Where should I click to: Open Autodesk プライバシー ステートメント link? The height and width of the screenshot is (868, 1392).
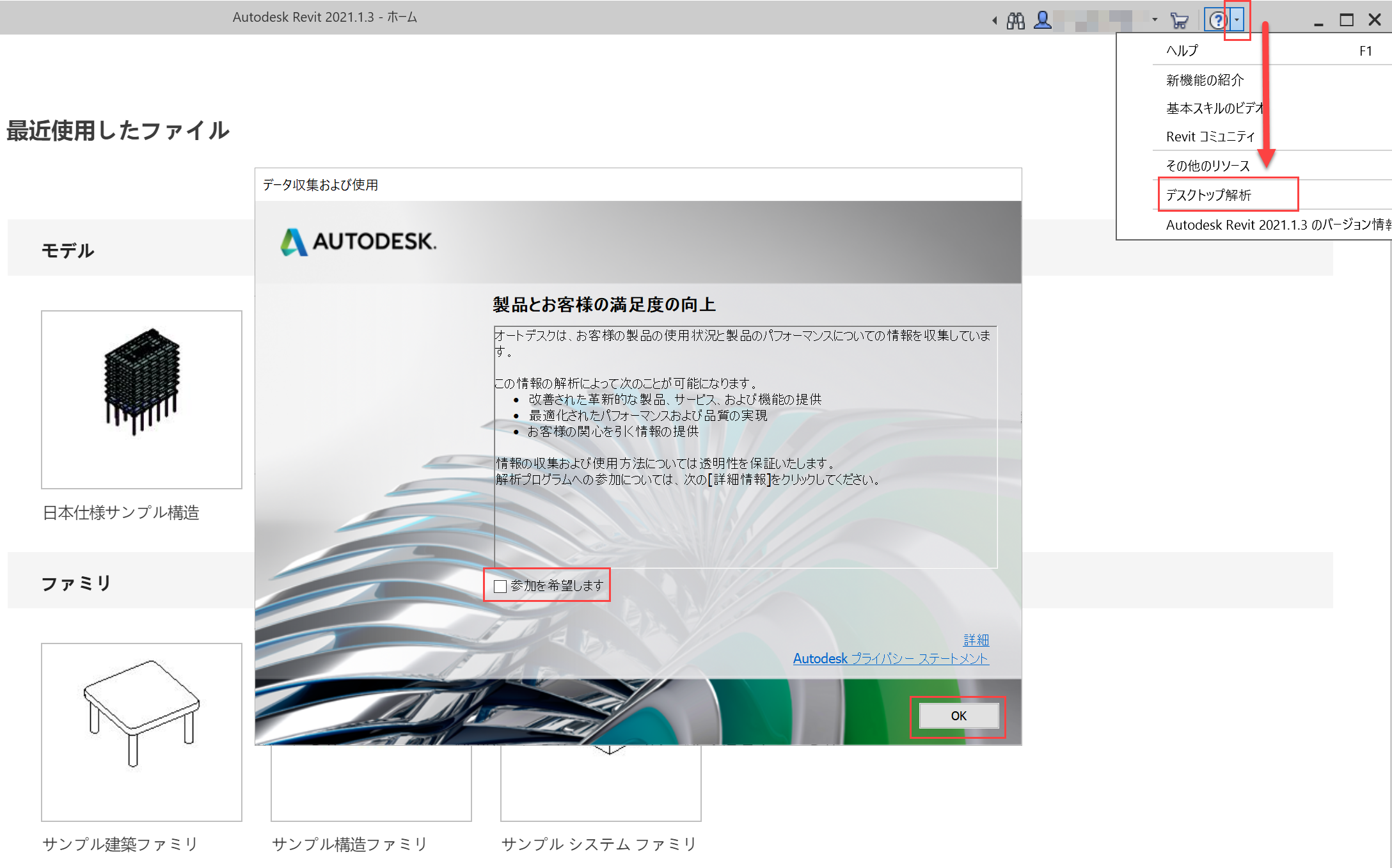(890, 658)
